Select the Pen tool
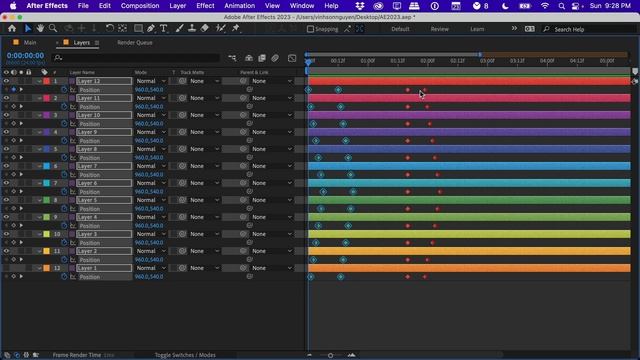The width and height of the screenshot is (640, 360). tap(151, 29)
